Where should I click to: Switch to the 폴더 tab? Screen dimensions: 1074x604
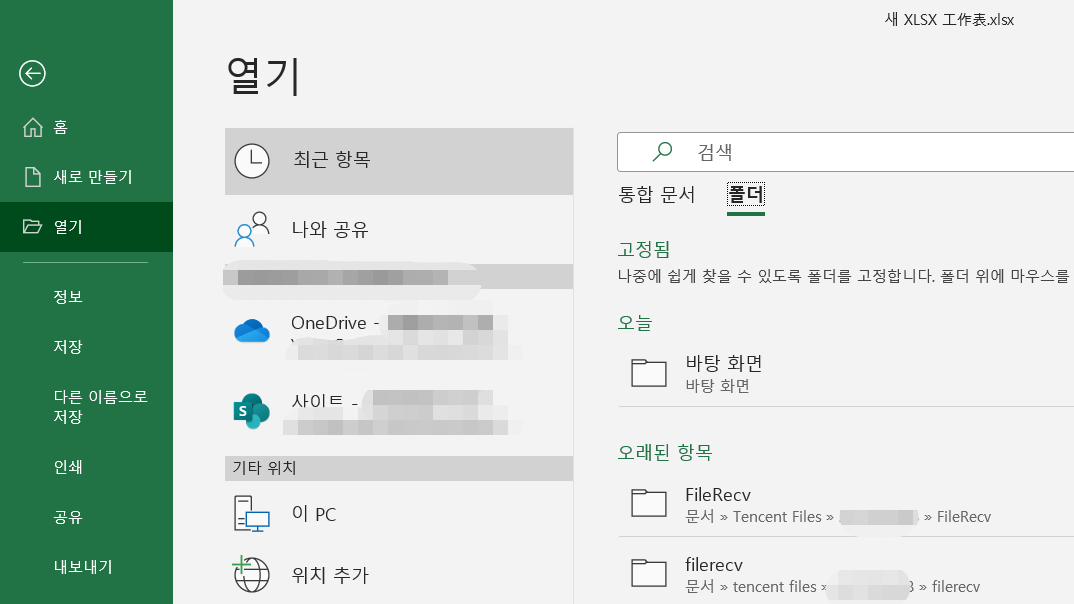(x=743, y=196)
